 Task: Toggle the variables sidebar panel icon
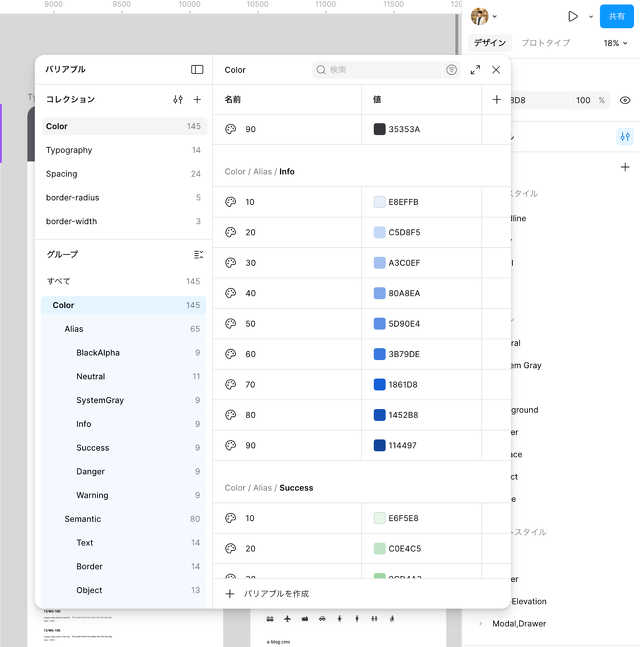tap(197, 70)
